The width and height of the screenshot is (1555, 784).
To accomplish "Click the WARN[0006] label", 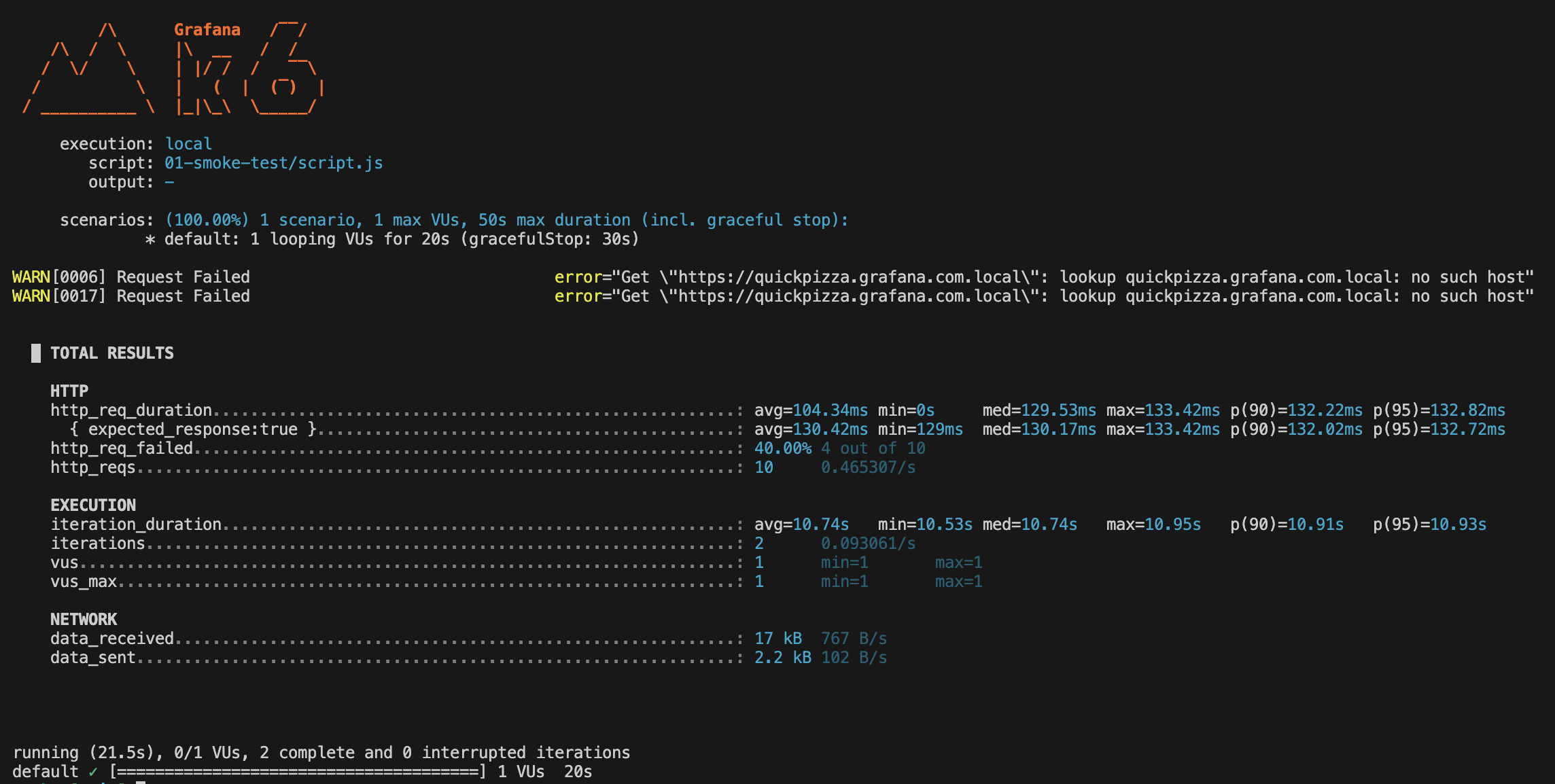I will pyautogui.click(x=59, y=277).
